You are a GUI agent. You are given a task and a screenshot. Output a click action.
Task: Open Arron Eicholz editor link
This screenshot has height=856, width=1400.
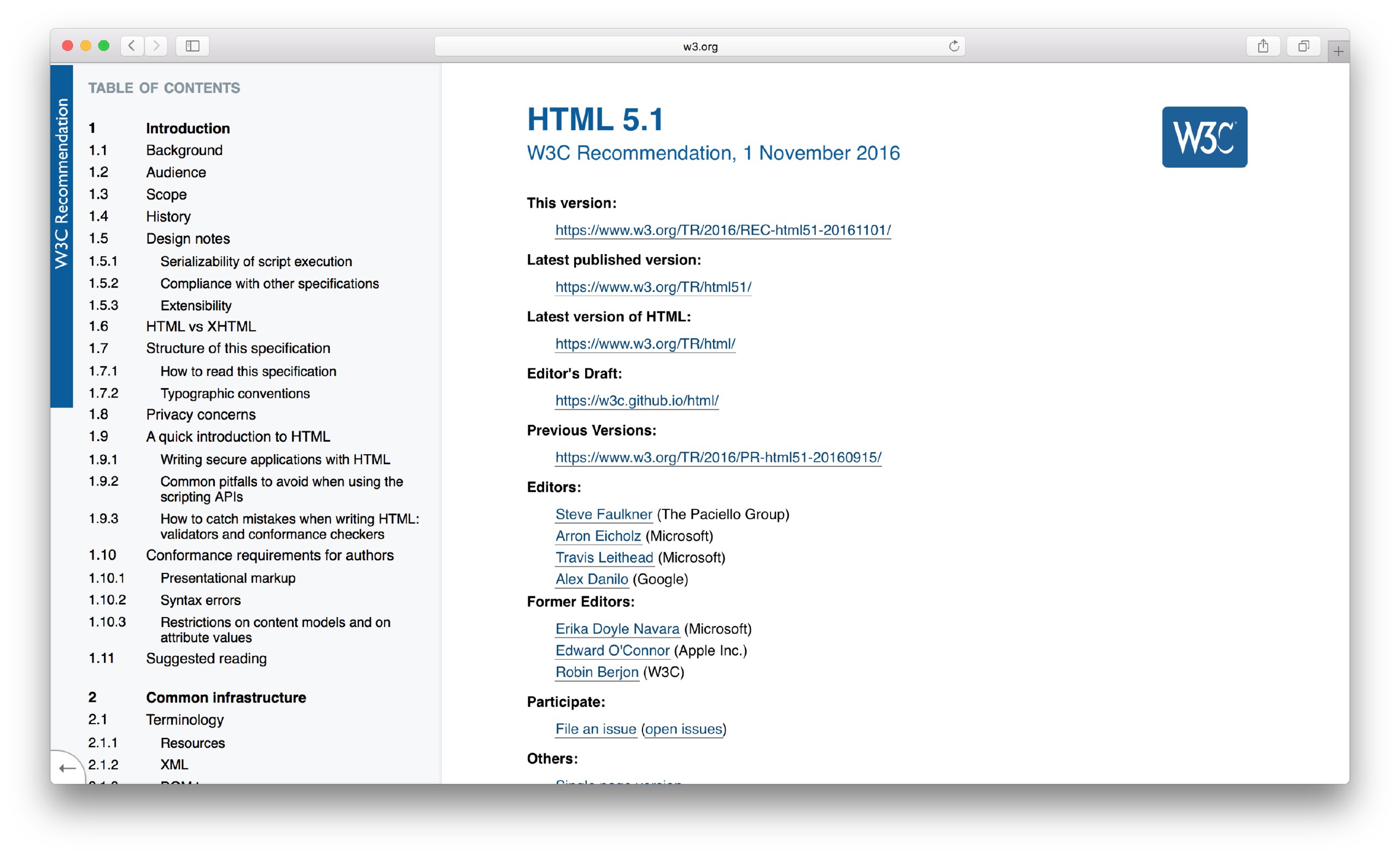tap(598, 536)
